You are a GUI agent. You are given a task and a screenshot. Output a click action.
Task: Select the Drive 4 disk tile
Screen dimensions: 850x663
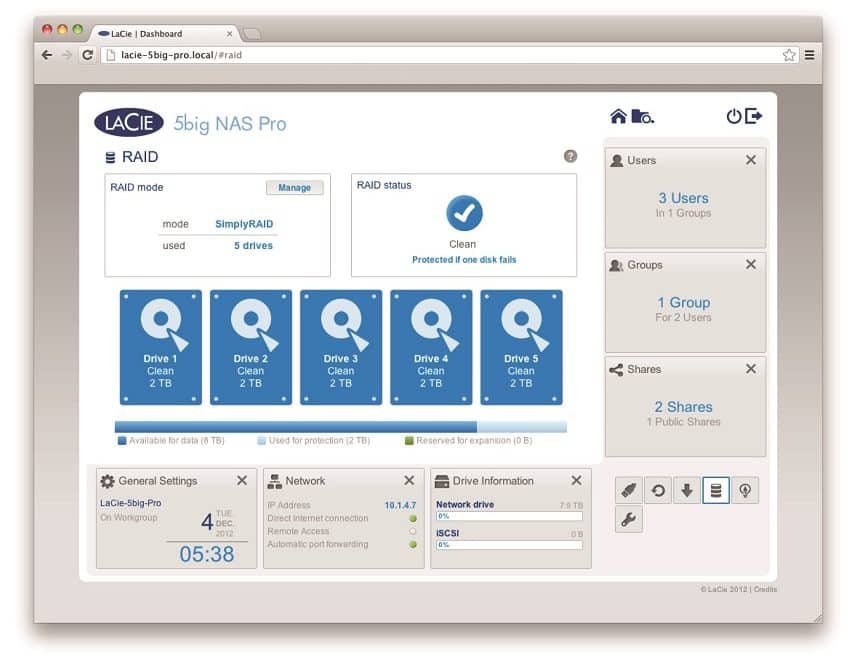[431, 347]
